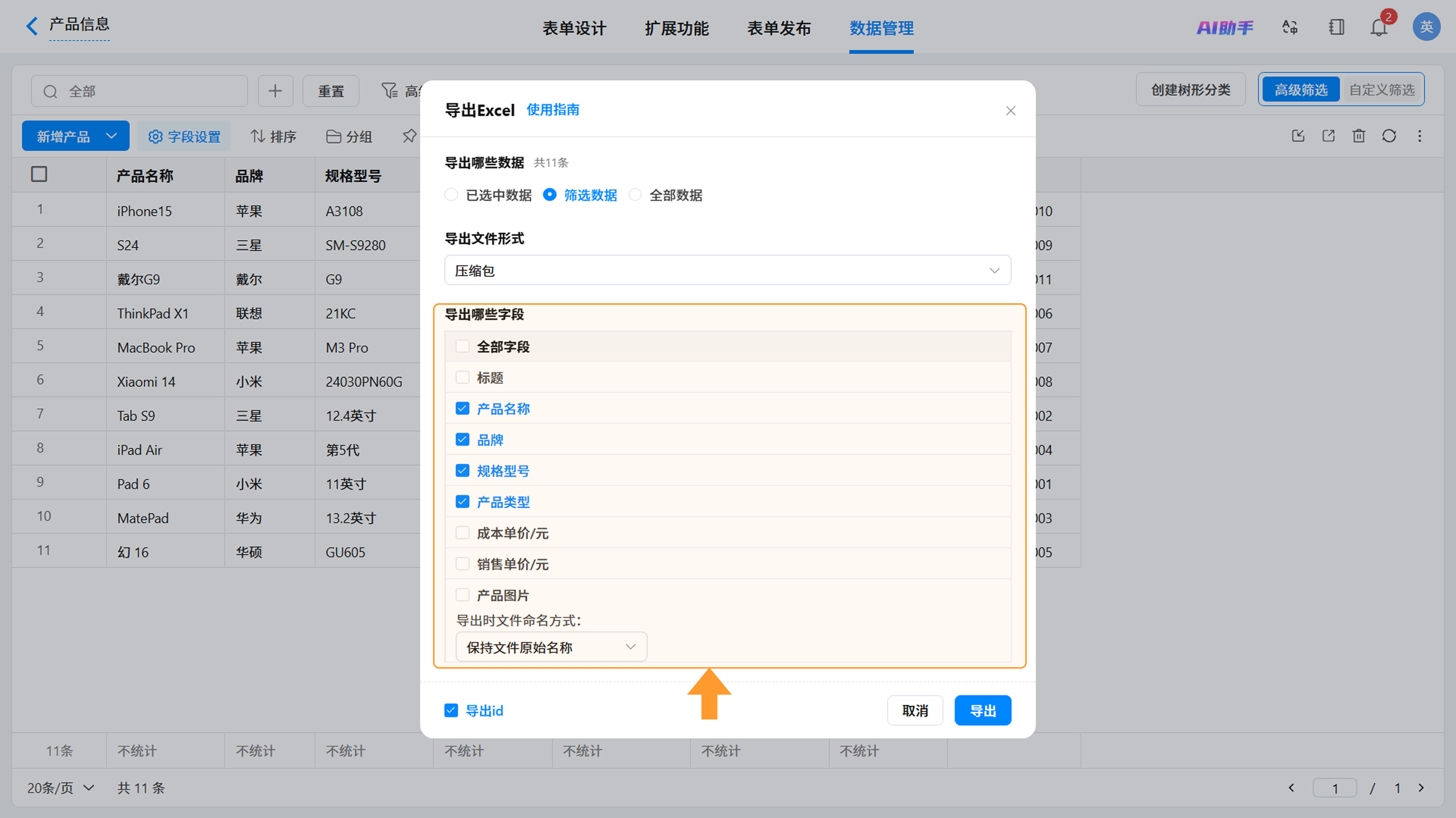Open 字段设置 field settings gear
The image size is (1456, 818).
pos(184,136)
